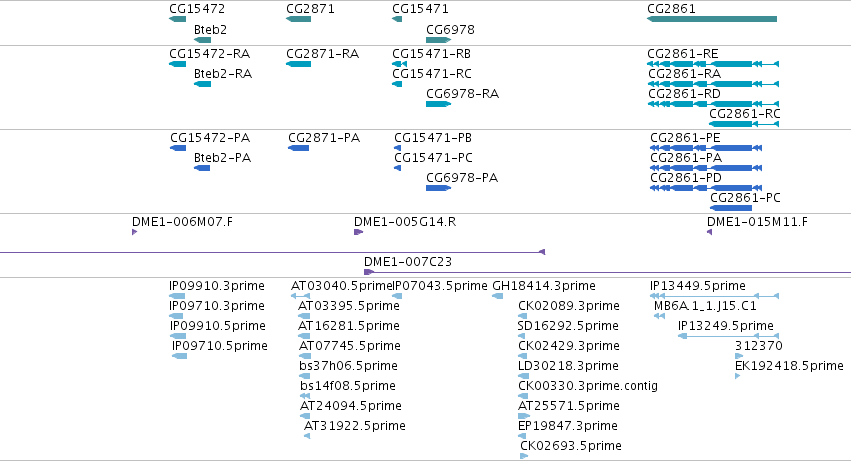Select protein CG2871-PA
This screenshot has width=851, height=461.
click(x=324, y=138)
